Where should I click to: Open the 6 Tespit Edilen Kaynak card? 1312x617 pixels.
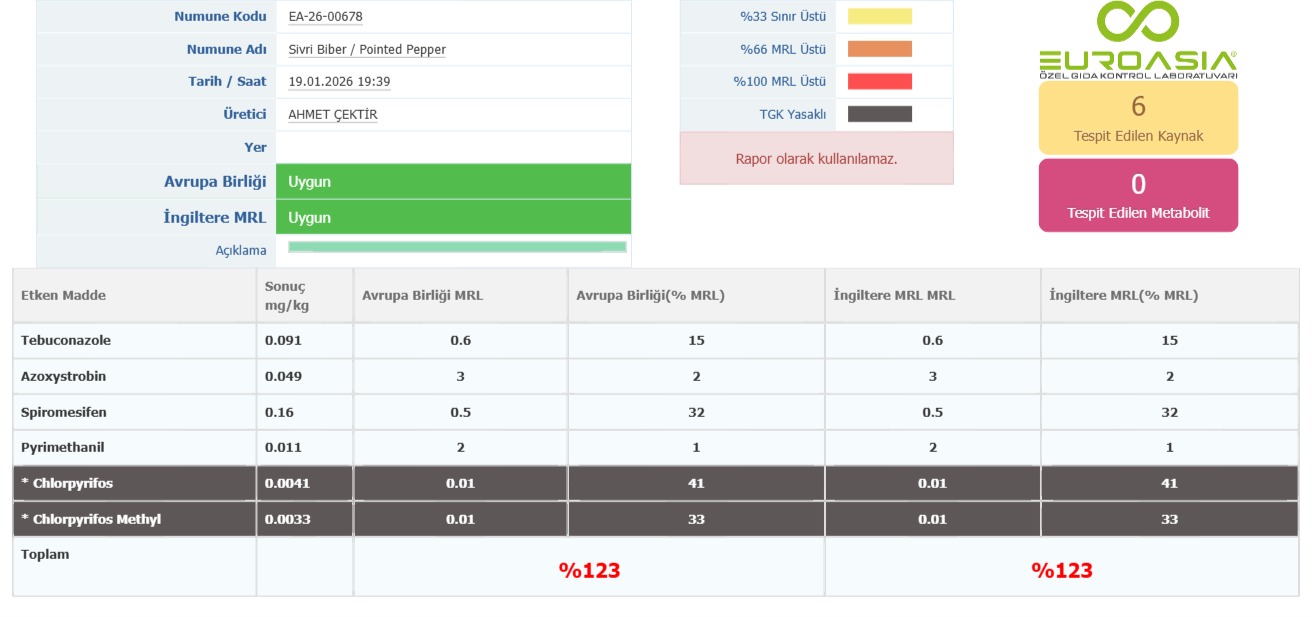click(x=1138, y=117)
